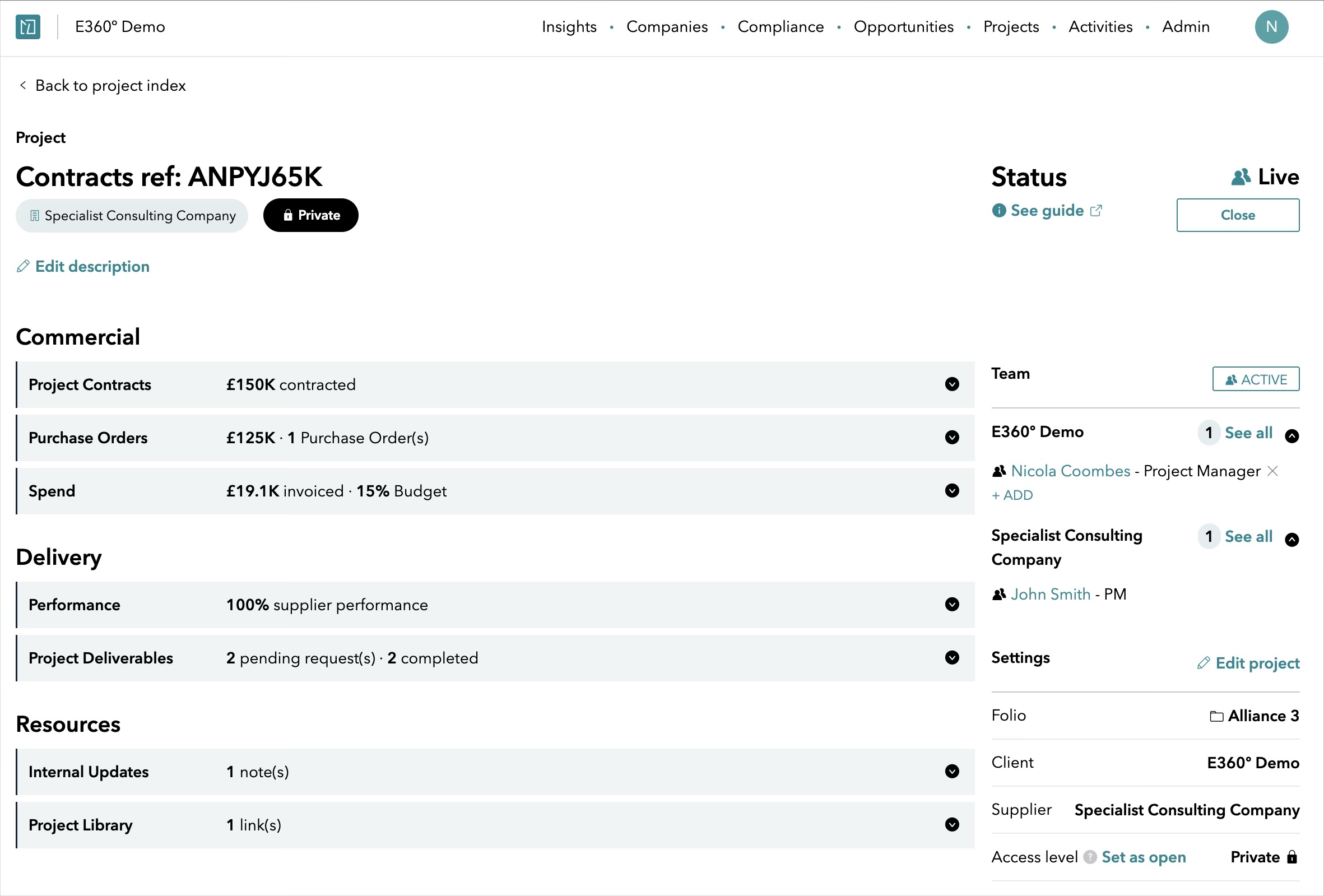This screenshot has width=1324, height=896.
Task: Expand the Project Library row
Action: (952, 825)
